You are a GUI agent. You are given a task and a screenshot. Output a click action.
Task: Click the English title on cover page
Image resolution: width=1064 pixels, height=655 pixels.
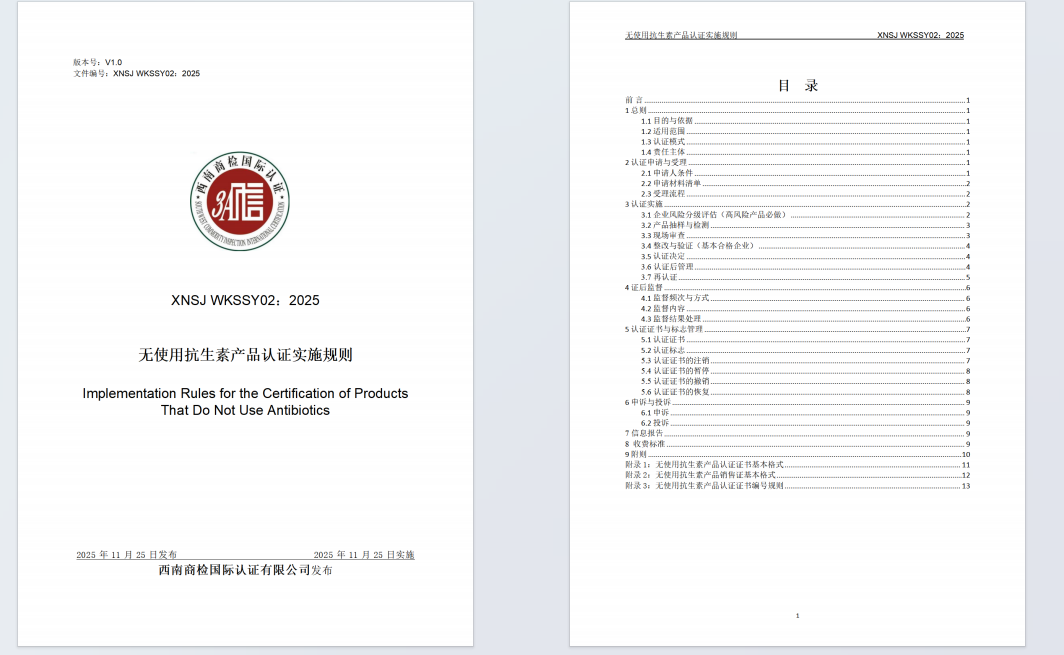click(245, 402)
